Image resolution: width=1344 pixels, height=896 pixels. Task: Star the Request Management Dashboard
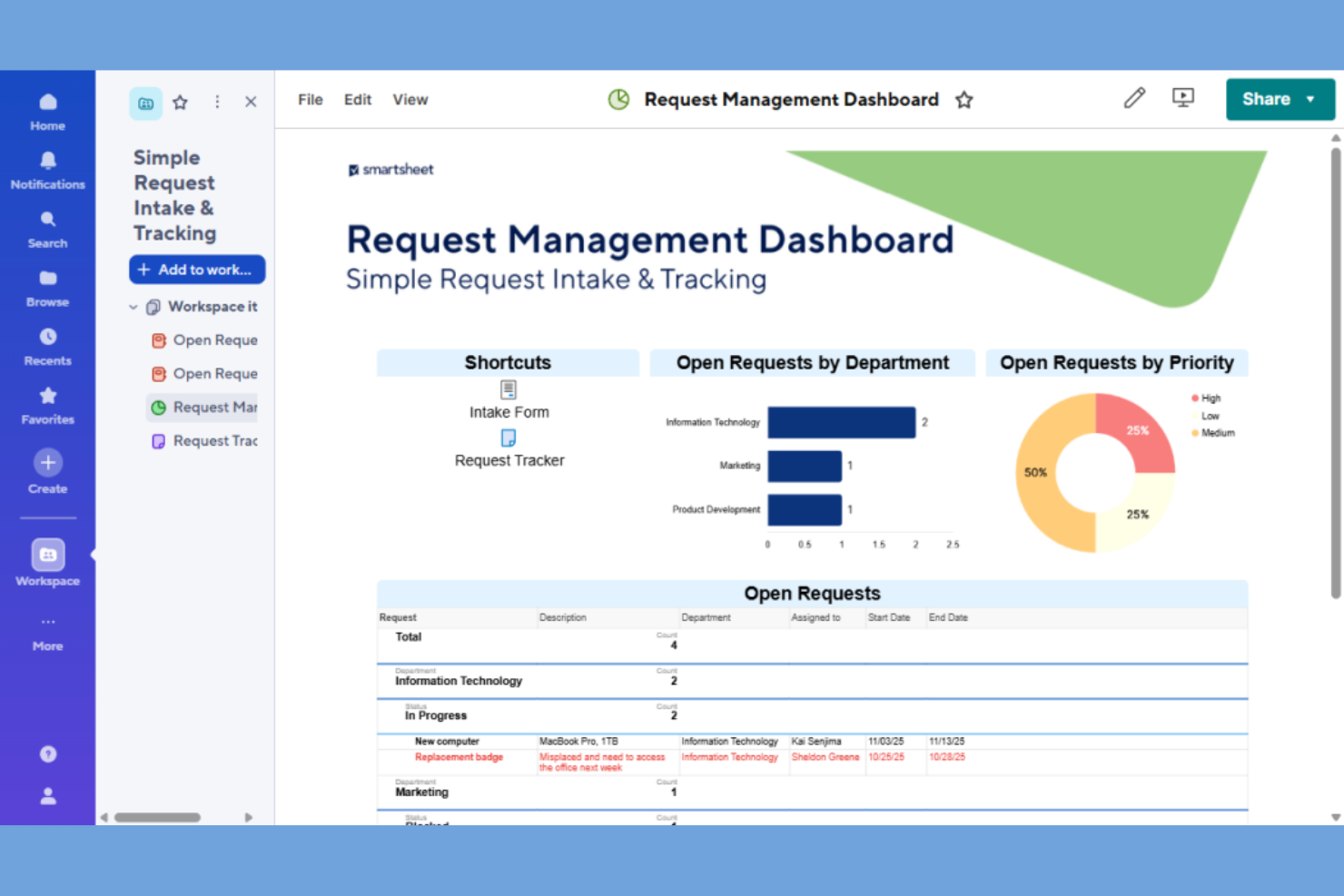point(964,100)
